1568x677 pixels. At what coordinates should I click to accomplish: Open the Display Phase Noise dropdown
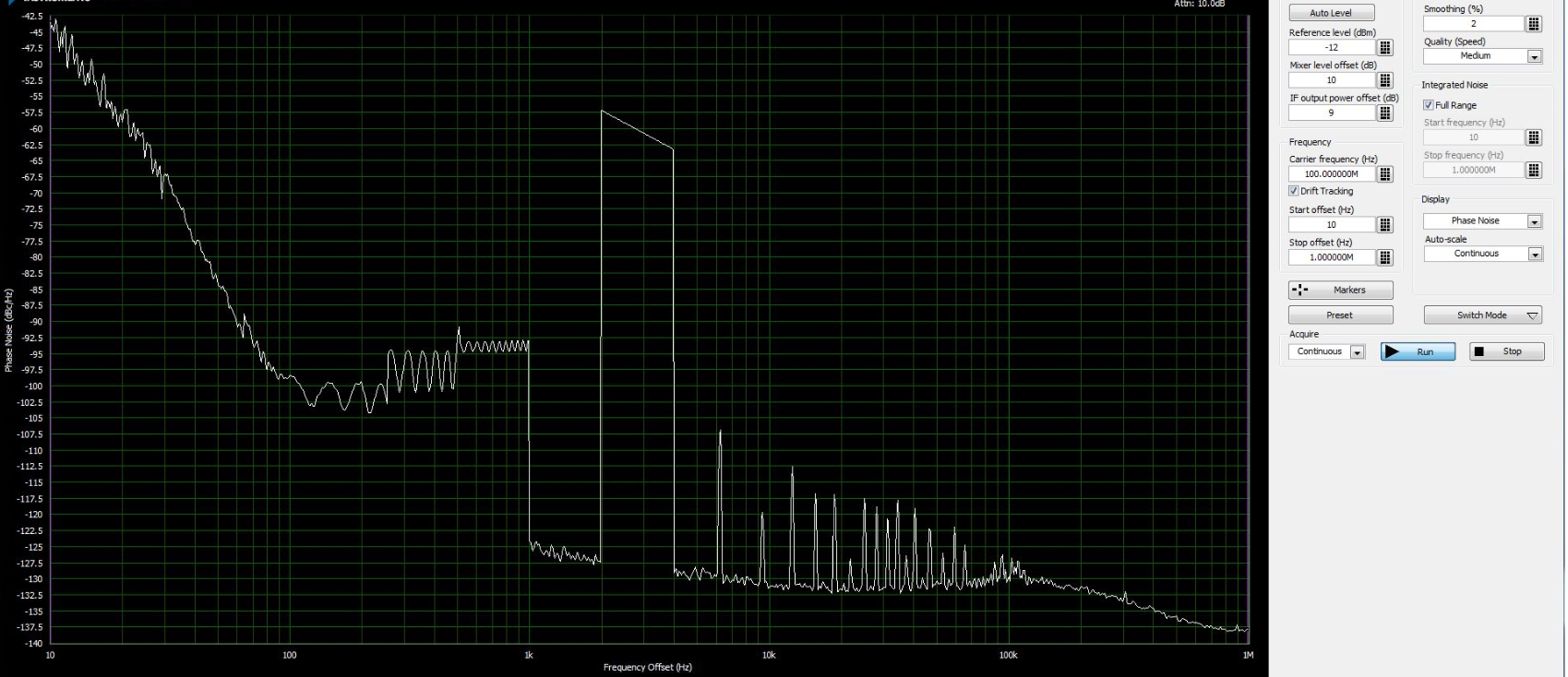tap(1534, 221)
